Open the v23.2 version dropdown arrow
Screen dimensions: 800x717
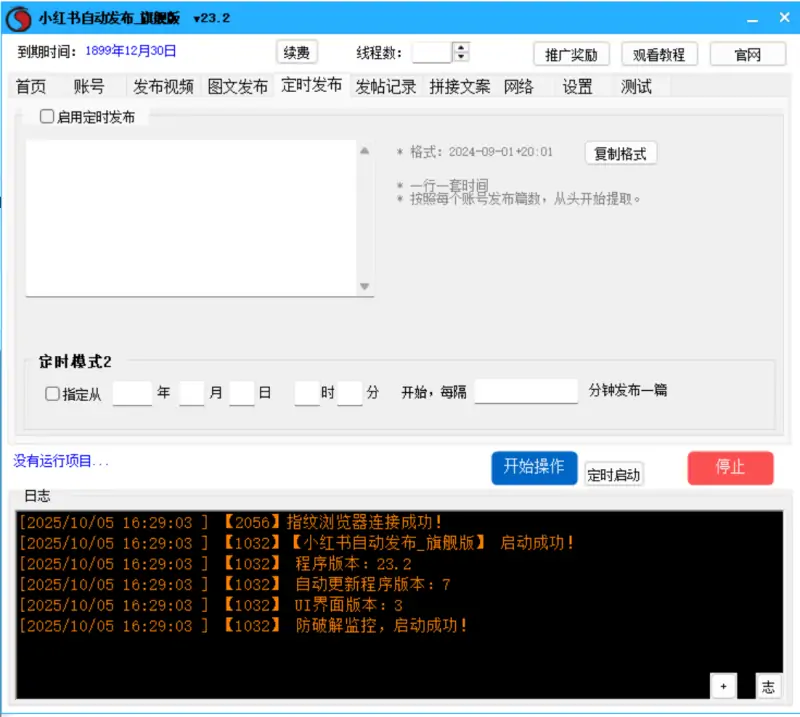coord(197,19)
